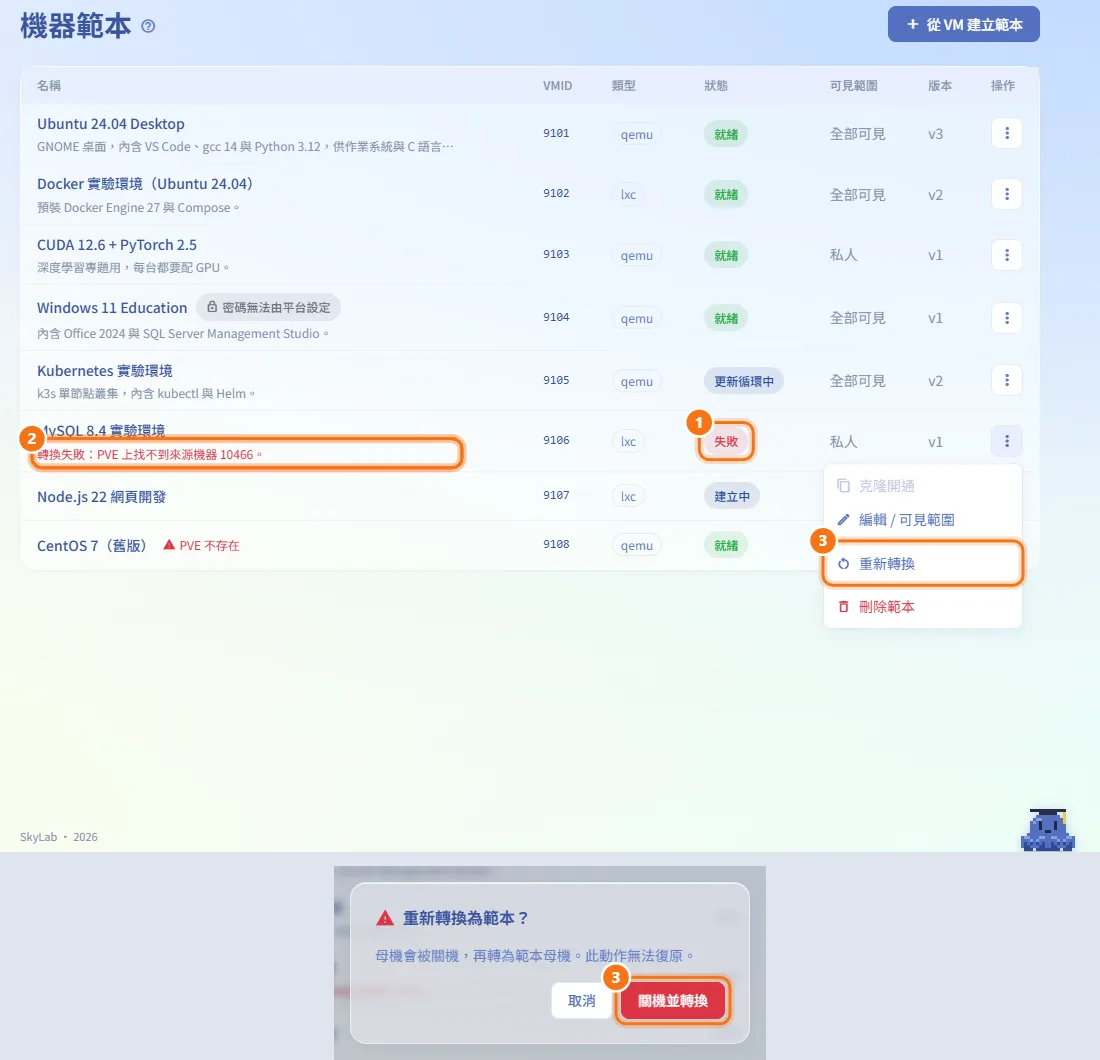Click the 名稱 column header

click(48, 86)
